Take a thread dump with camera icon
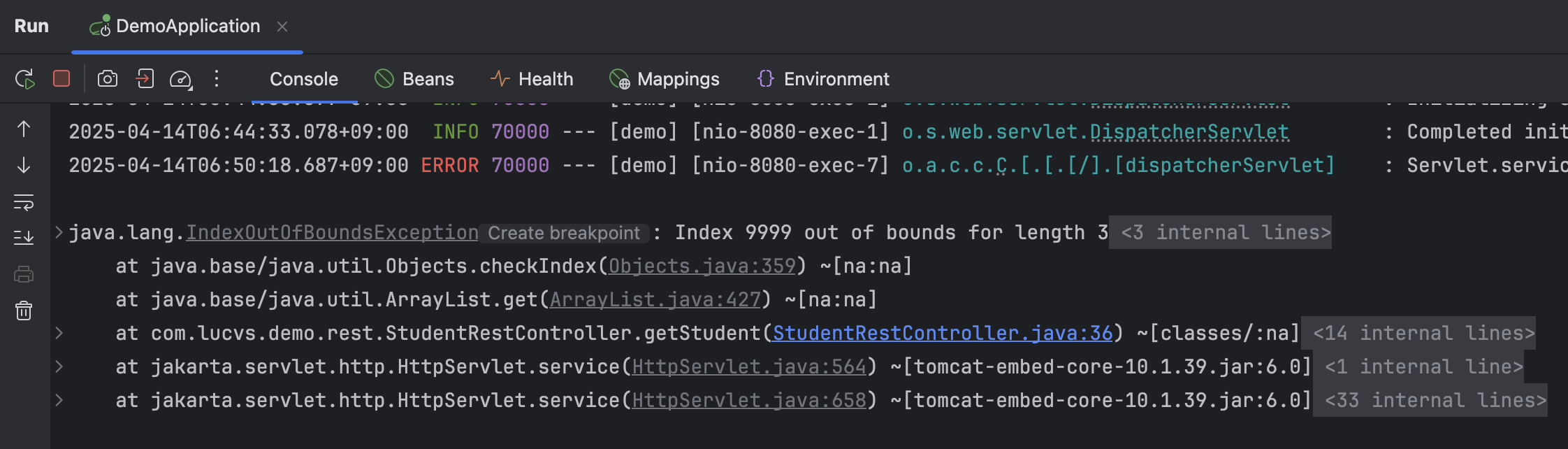 tap(107, 78)
